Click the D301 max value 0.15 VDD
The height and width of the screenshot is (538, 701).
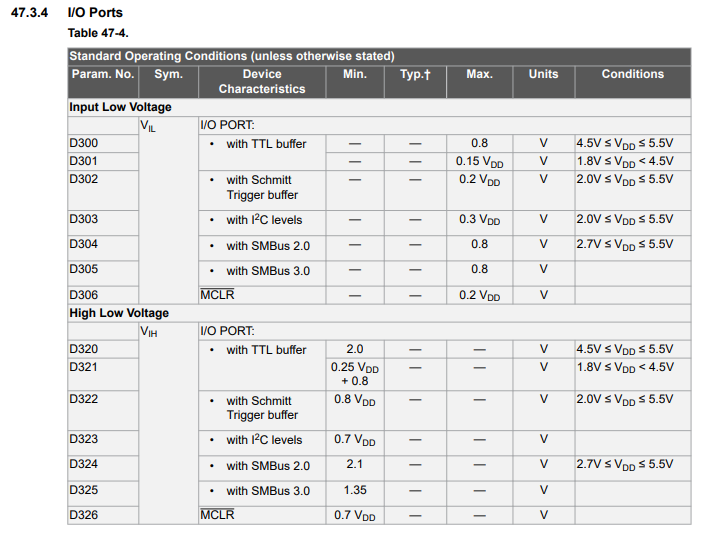[x=480, y=162]
